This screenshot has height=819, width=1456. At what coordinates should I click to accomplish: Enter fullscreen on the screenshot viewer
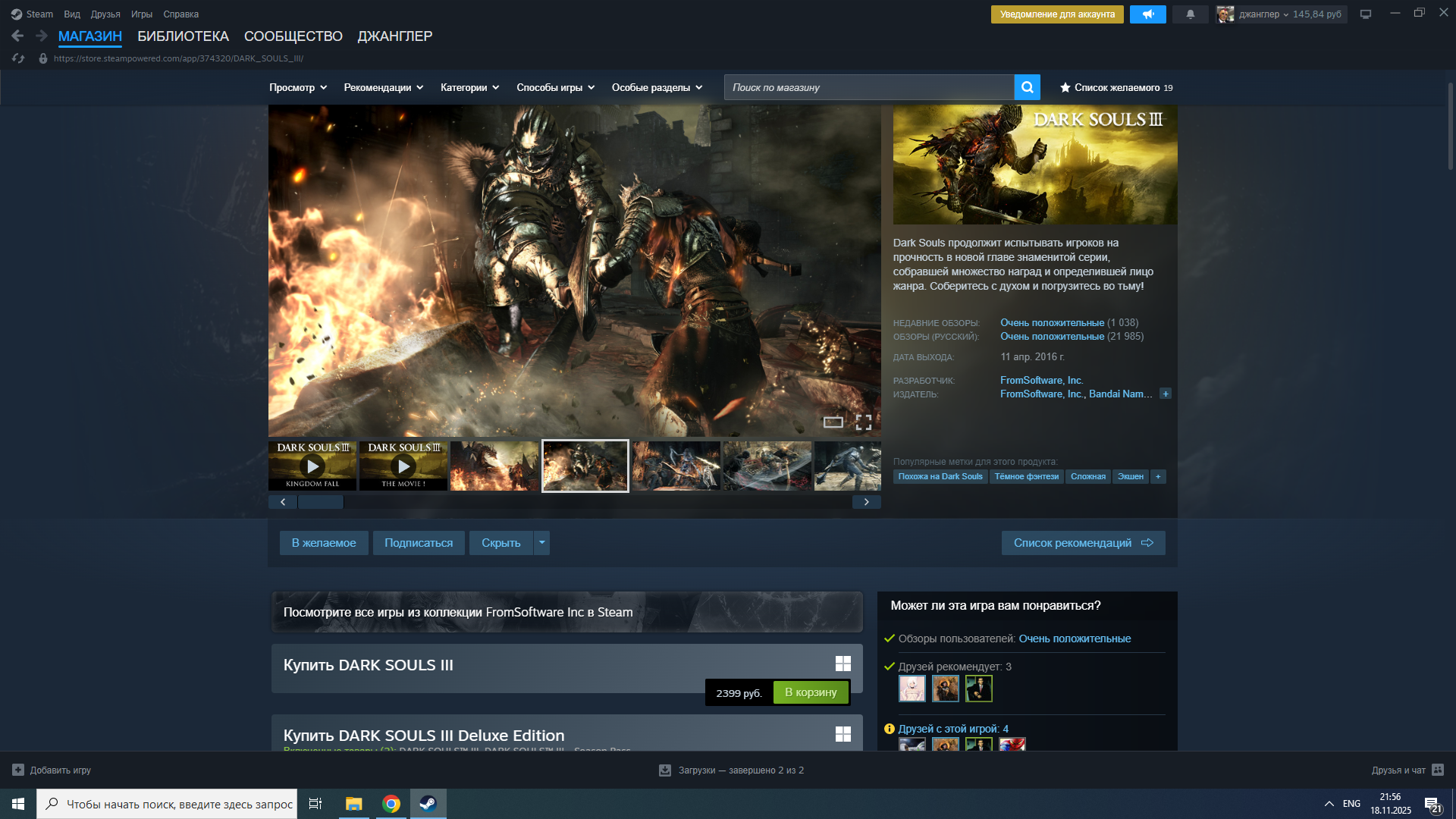863,422
